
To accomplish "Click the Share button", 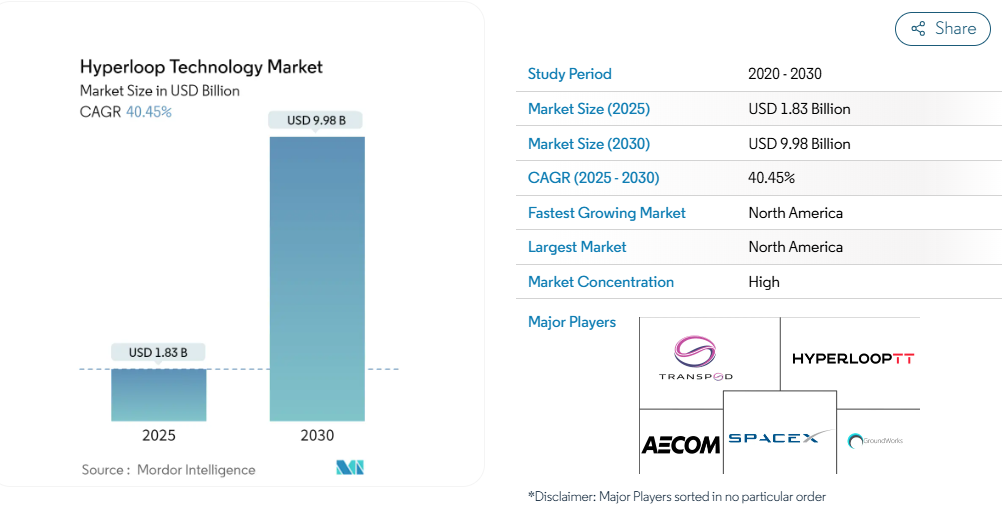I will [x=942, y=29].
